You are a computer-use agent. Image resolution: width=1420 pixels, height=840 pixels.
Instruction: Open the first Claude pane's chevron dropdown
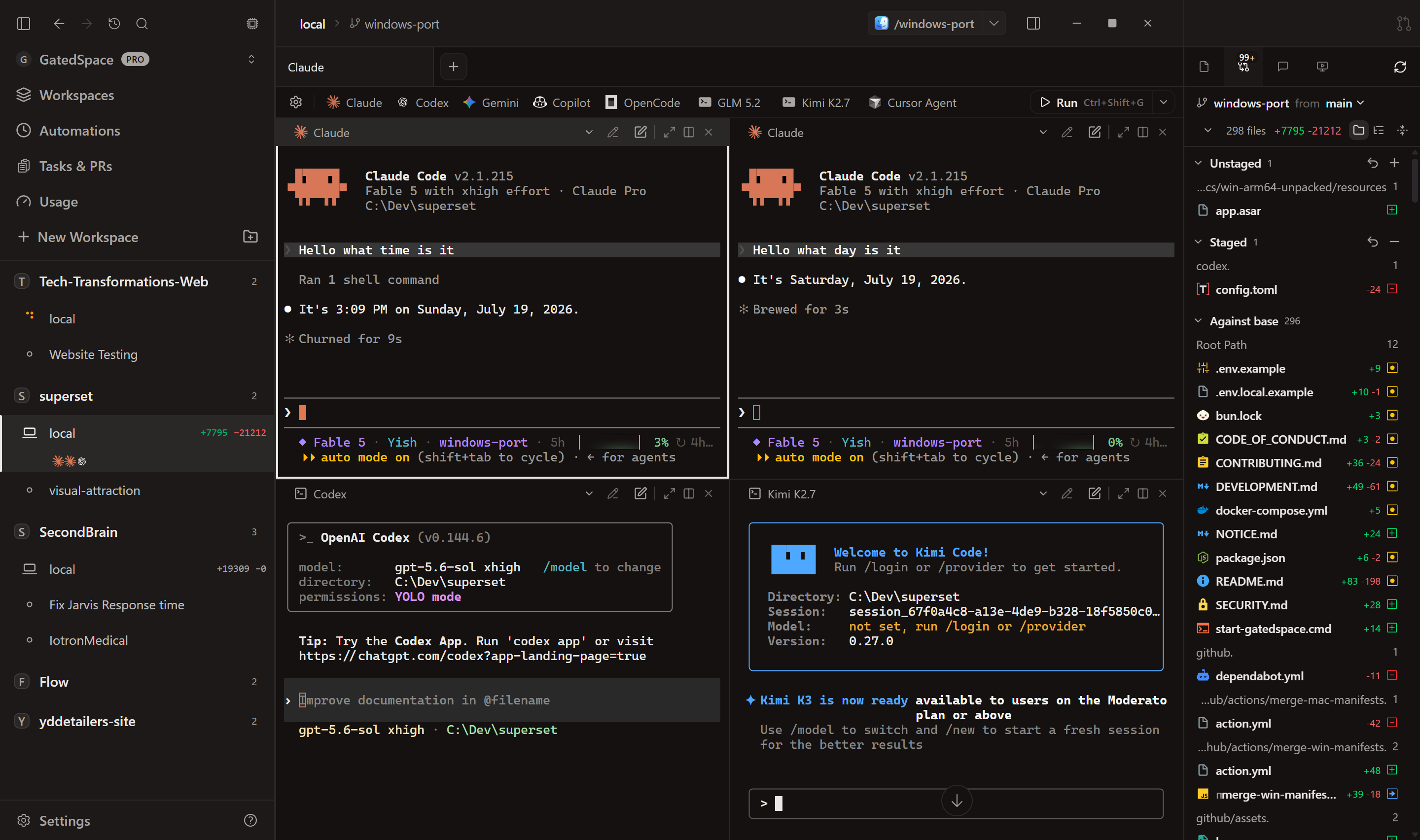[x=589, y=133]
